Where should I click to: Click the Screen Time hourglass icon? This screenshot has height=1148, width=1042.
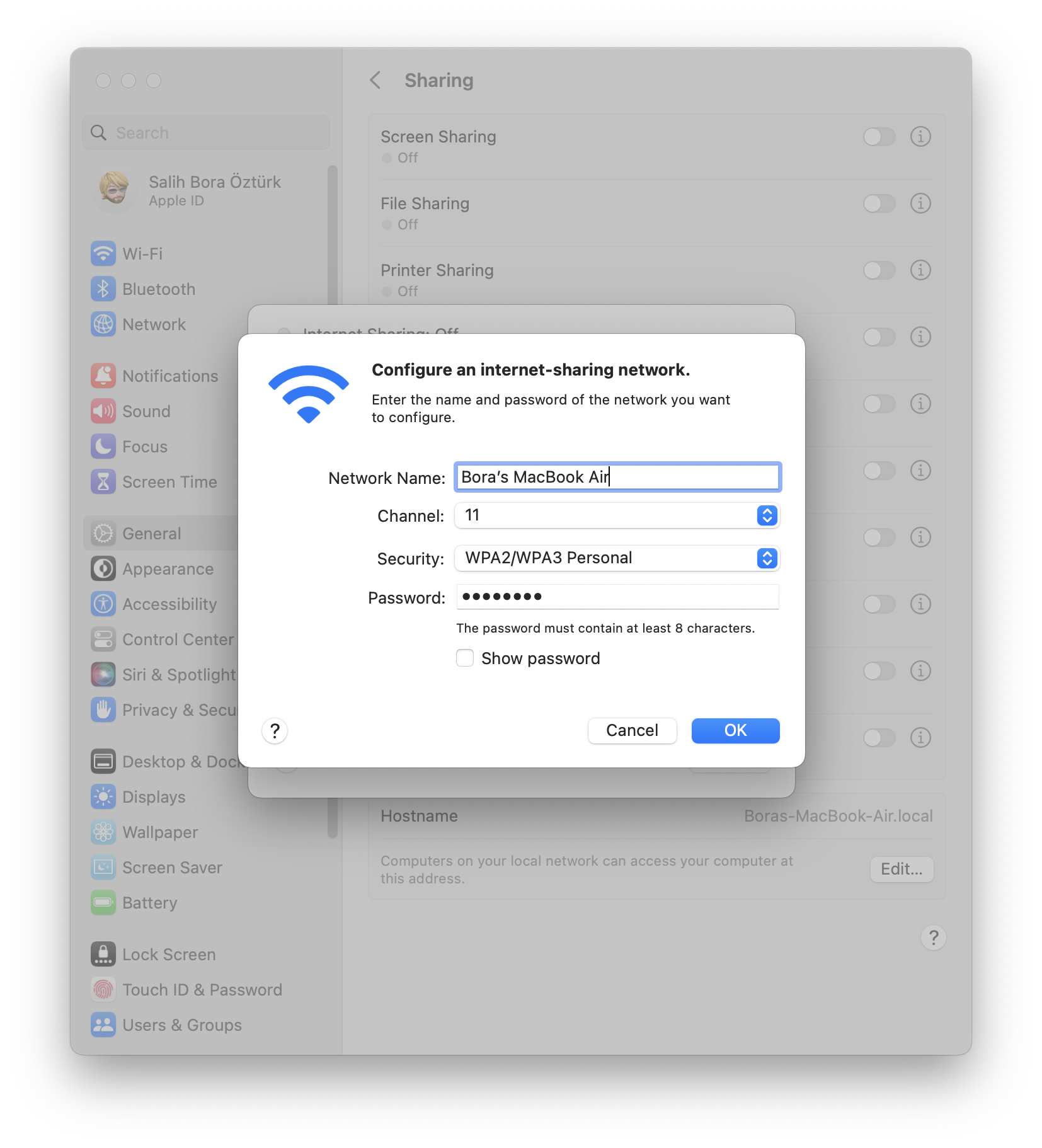tap(103, 482)
